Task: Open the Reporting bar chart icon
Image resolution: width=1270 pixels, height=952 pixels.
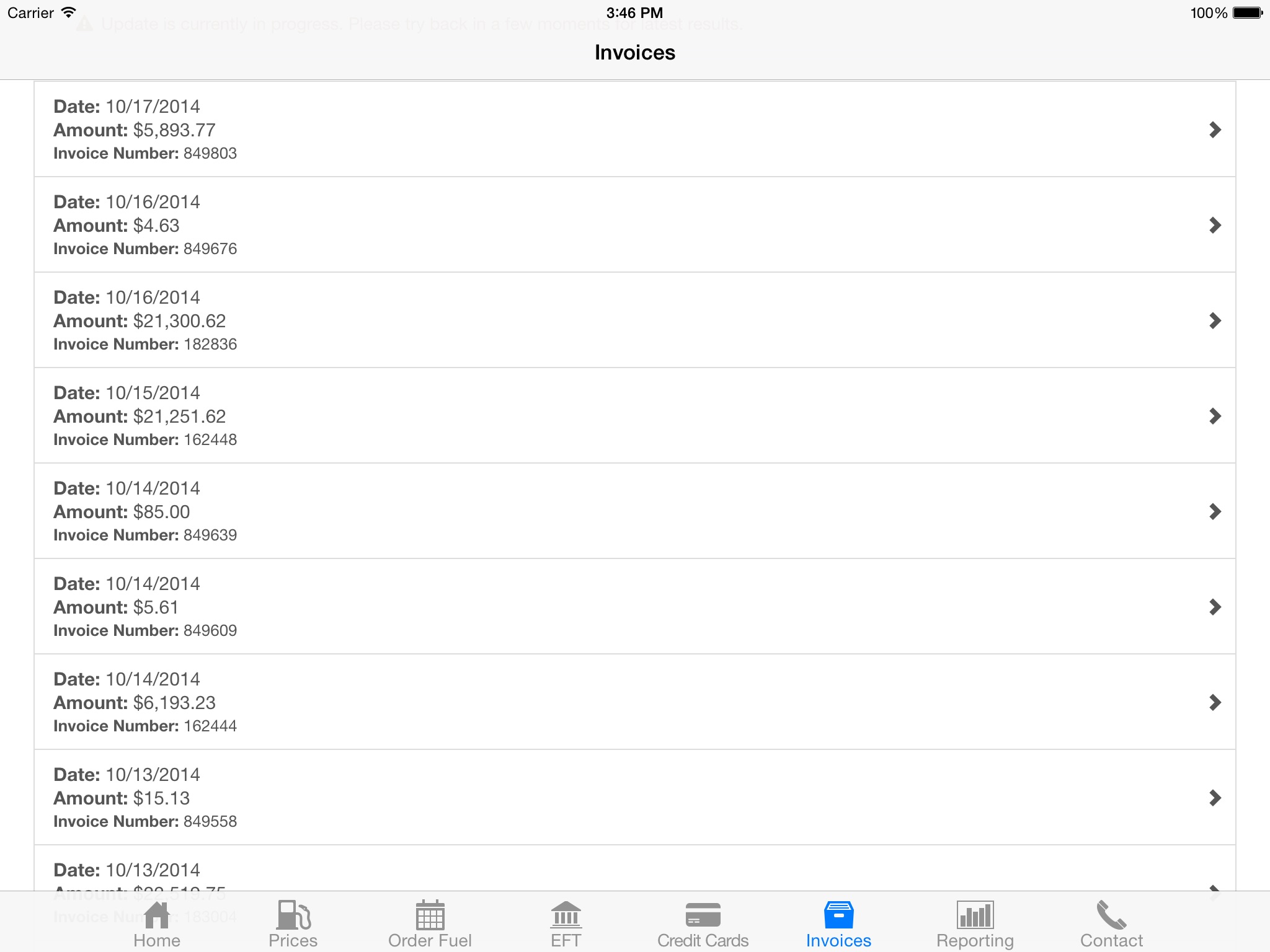Action: (975, 915)
